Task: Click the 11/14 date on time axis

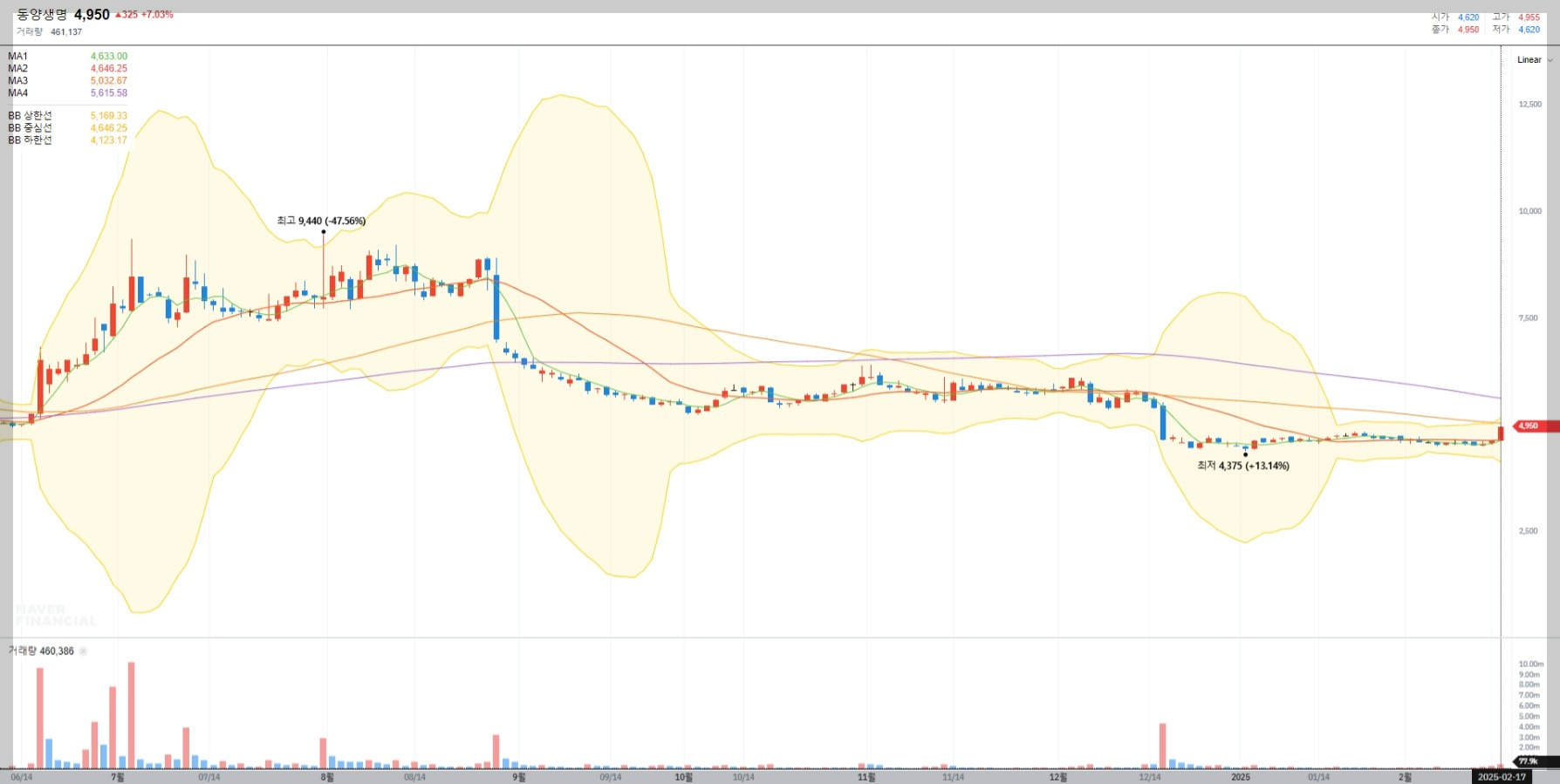Action: [953, 777]
